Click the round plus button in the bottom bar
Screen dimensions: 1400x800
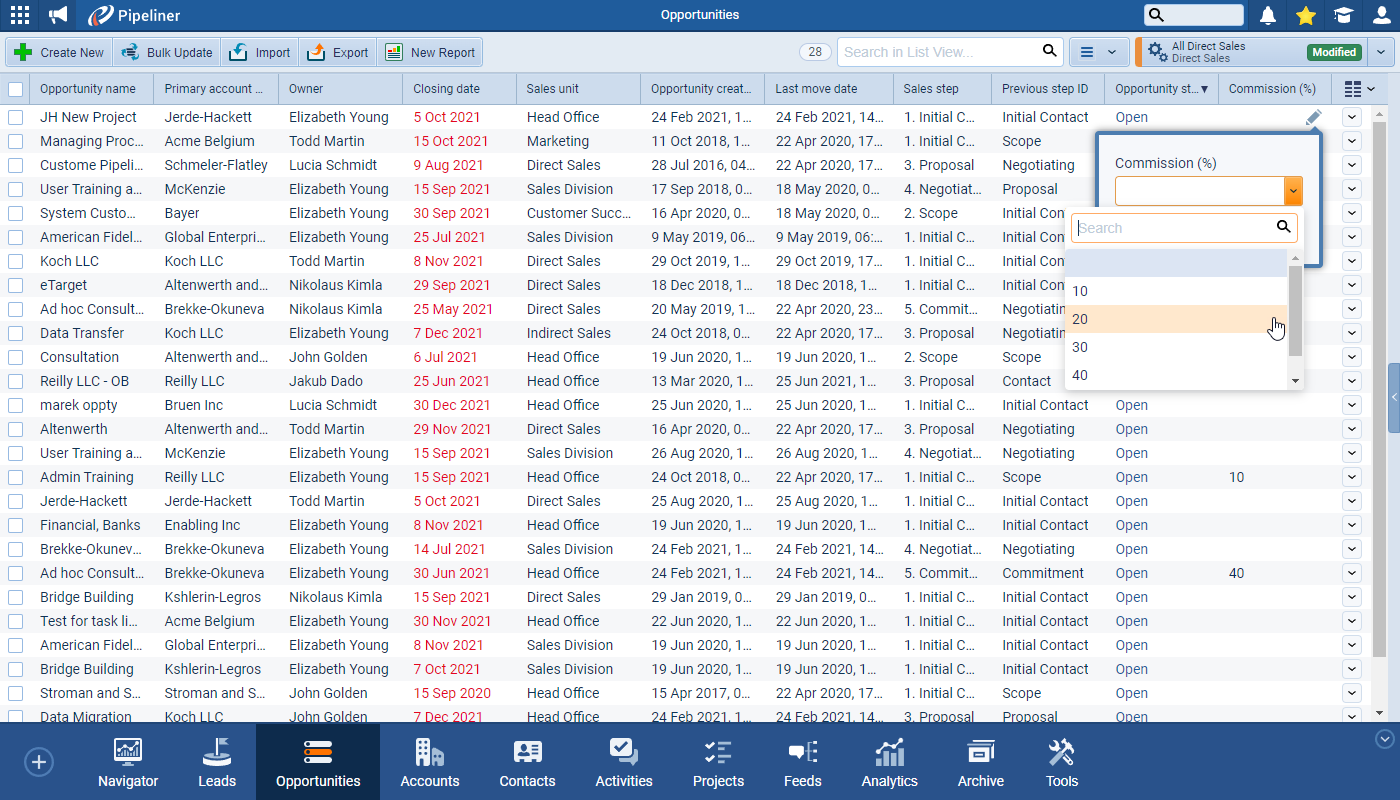[38, 762]
